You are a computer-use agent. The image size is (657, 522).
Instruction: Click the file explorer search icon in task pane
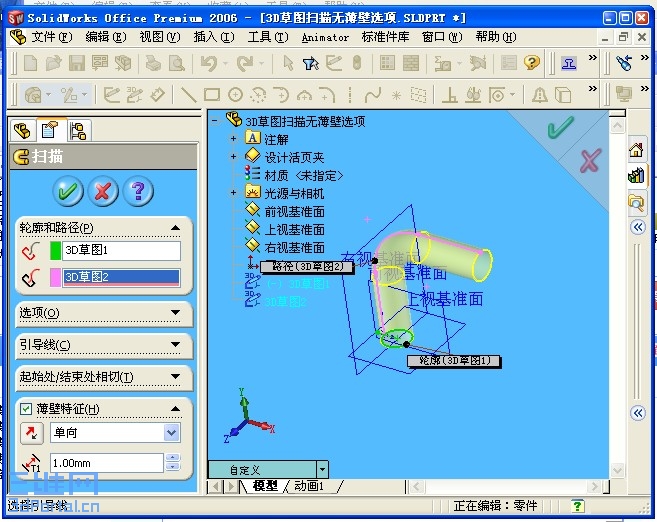point(636,203)
